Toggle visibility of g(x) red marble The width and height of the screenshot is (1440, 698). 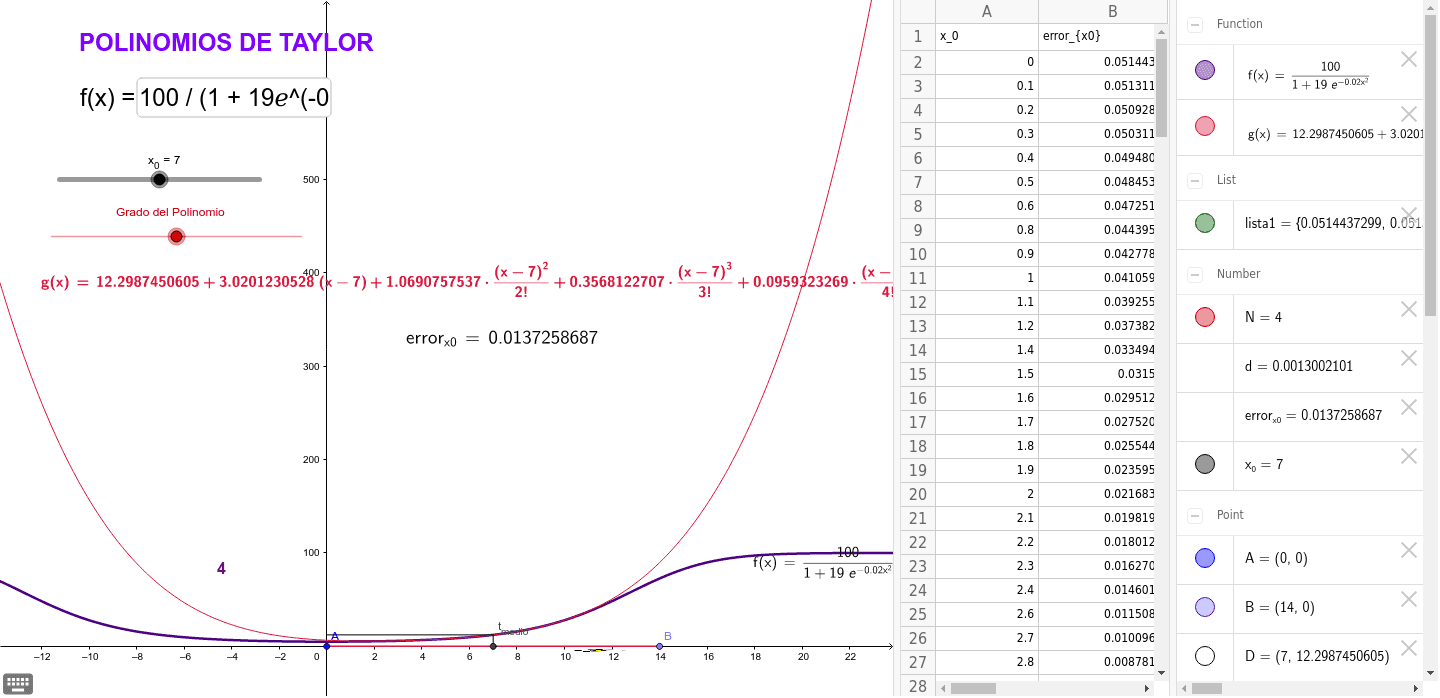(x=1205, y=126)
